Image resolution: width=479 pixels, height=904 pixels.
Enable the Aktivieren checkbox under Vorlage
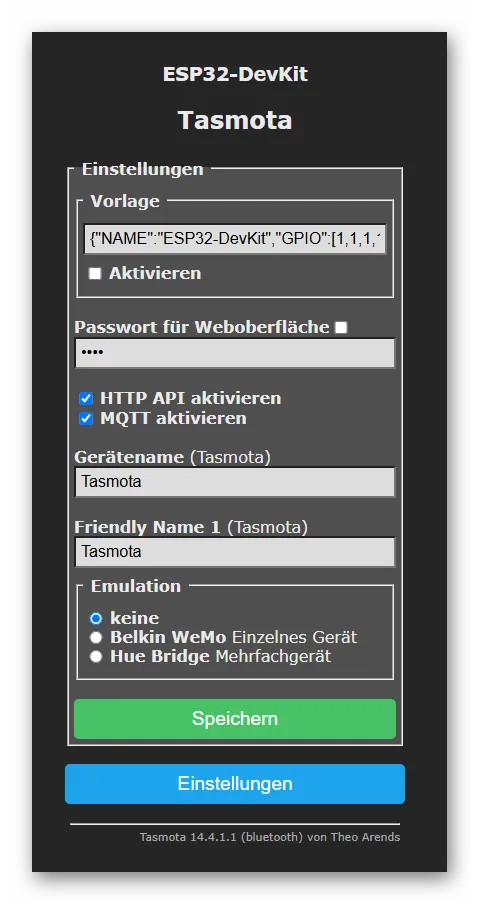[95, 273]
